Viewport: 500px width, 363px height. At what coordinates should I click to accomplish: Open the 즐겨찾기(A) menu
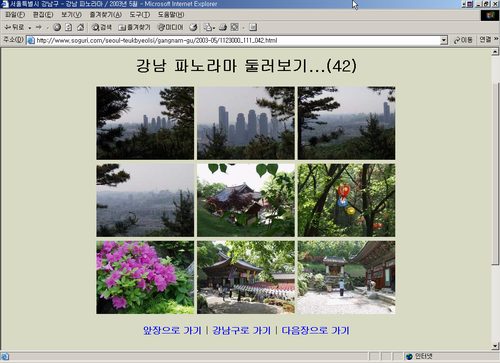[x=106, y=15]
